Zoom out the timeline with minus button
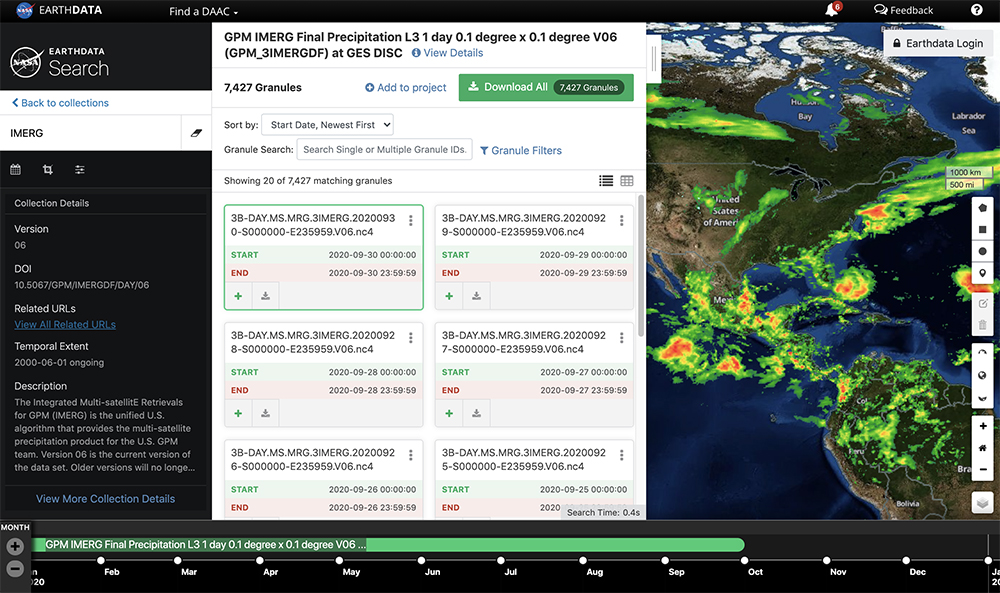Screen dimensions: 1000x593 (x=15, y=568)
